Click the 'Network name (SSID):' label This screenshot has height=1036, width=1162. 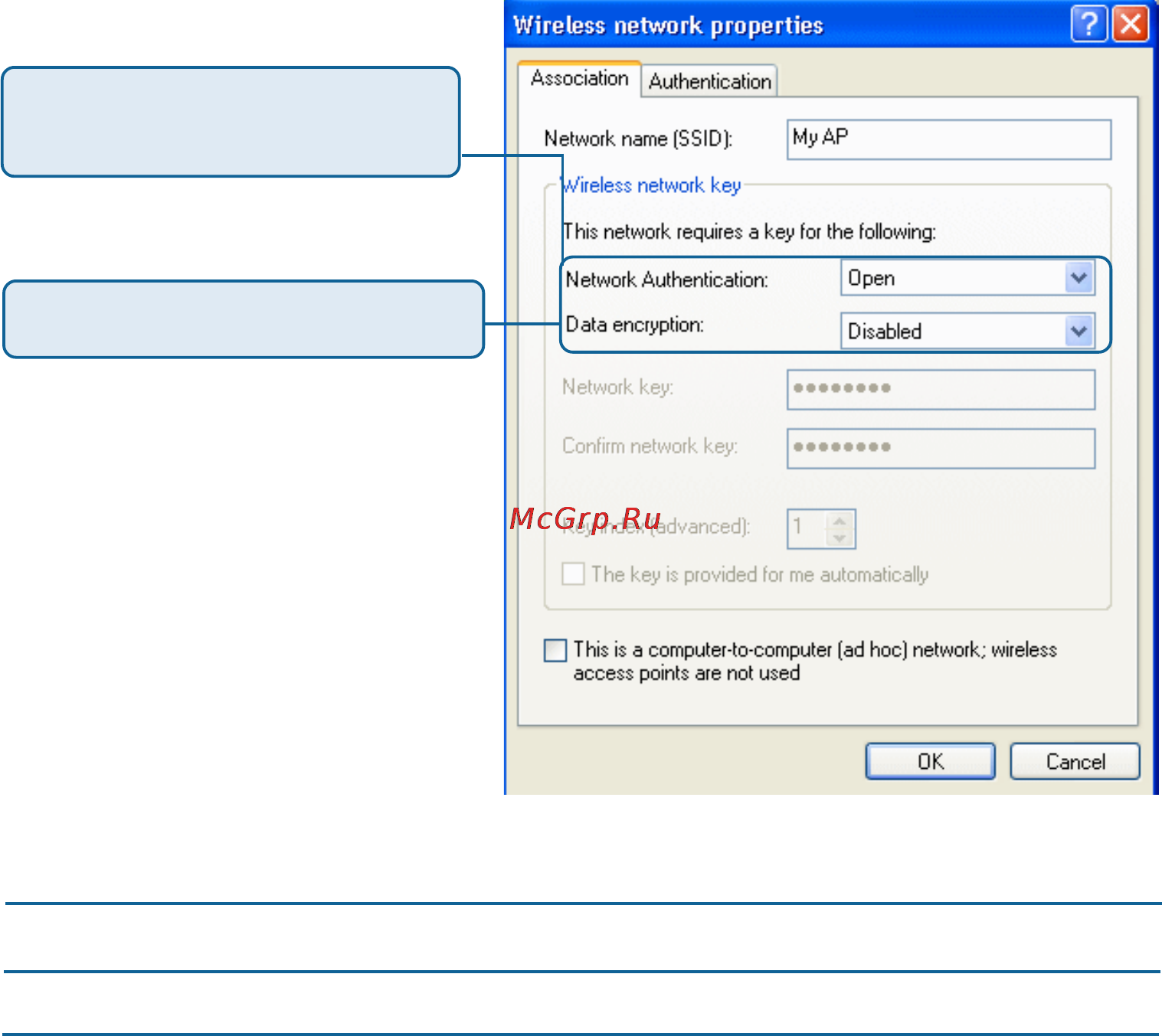pos(639,139)
